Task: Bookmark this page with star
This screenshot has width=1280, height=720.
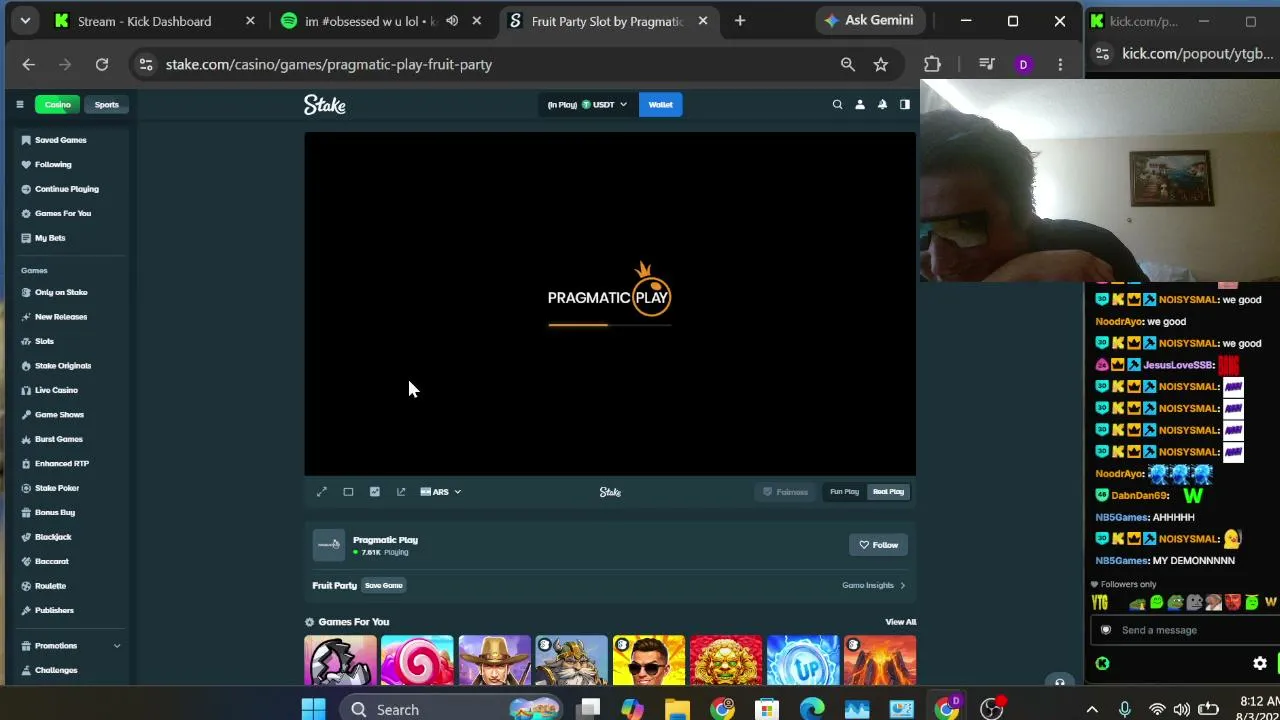Action: (881, 64)
